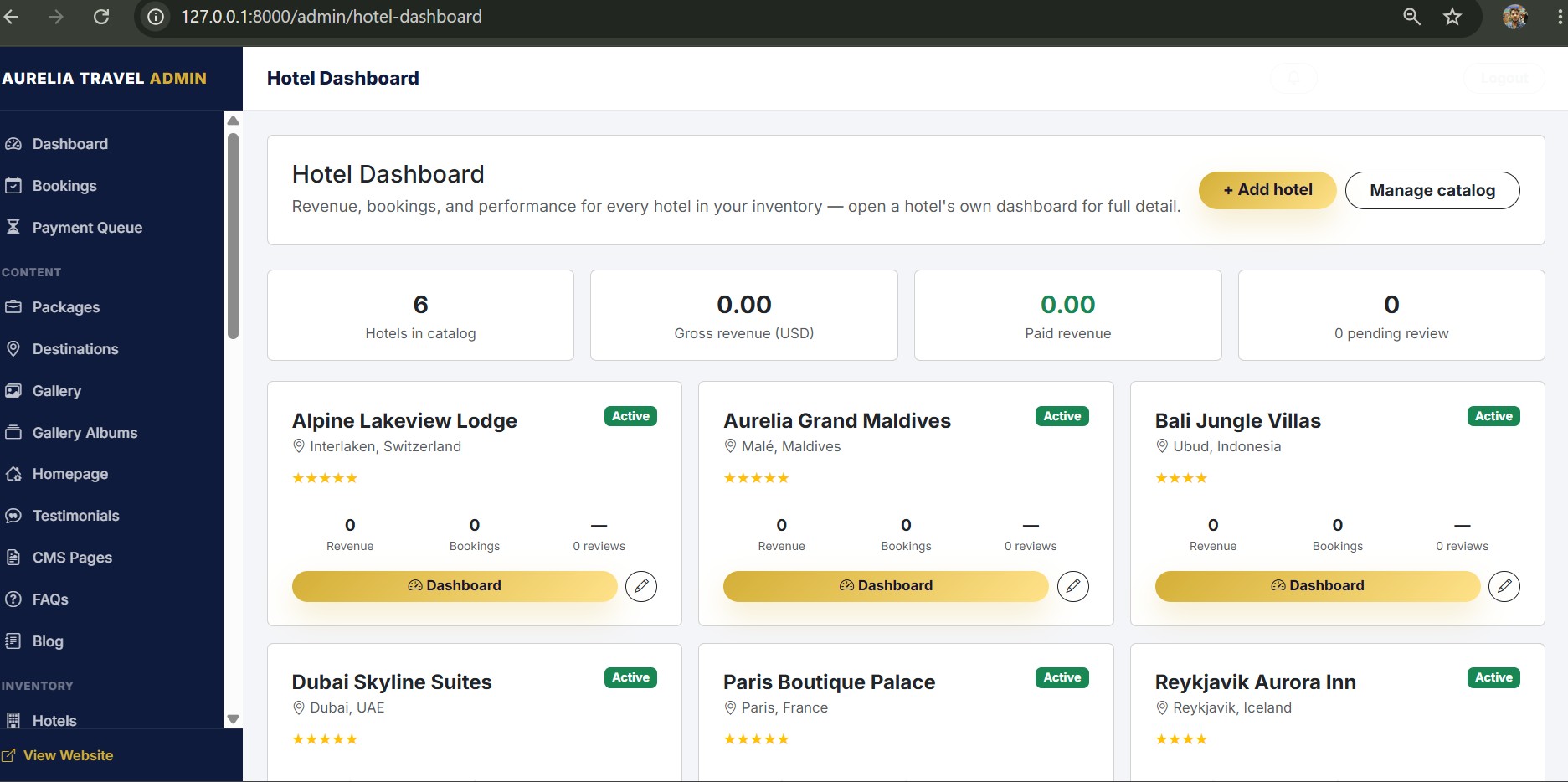Click the Bali Jungle Villas title

1238,421
